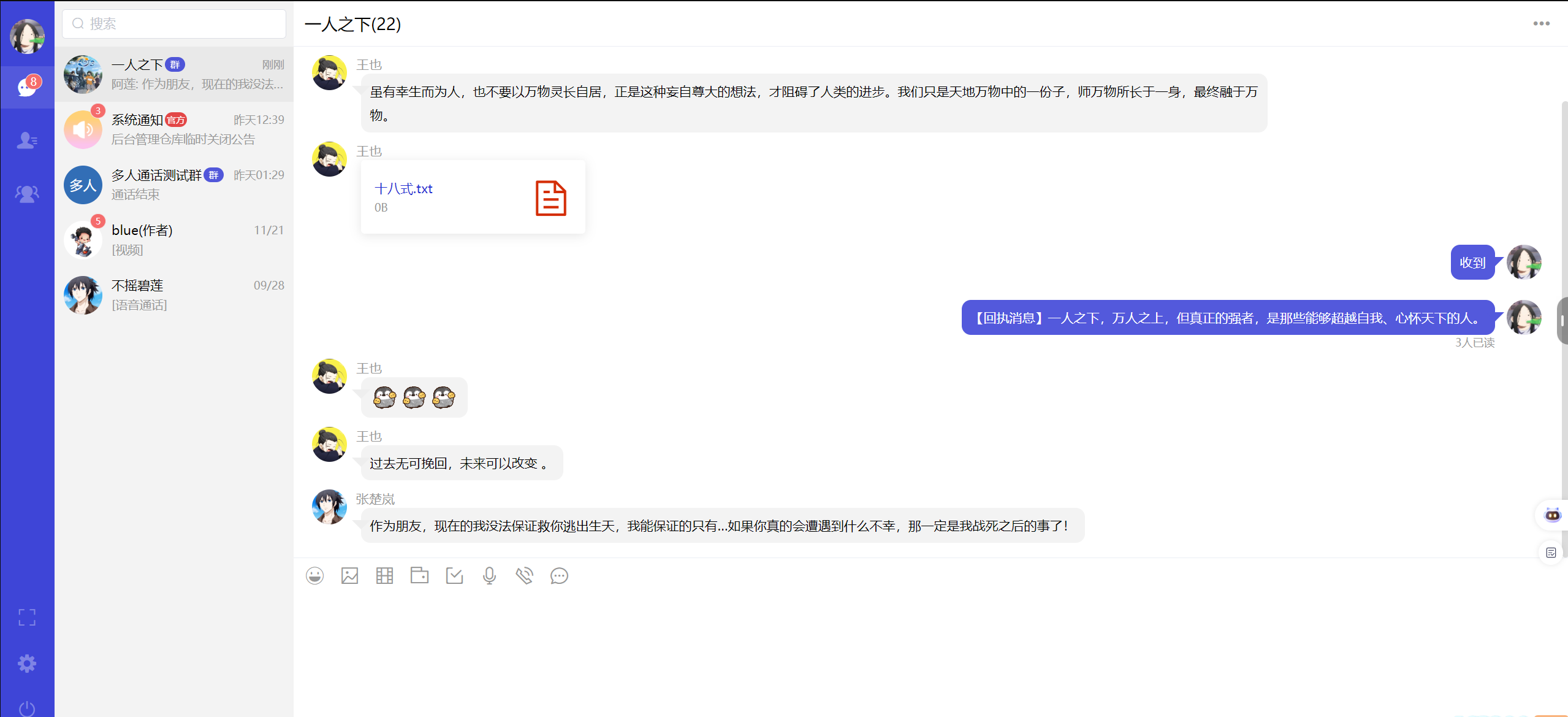View the 3人已读 read receipt list

click(1475, 342)
